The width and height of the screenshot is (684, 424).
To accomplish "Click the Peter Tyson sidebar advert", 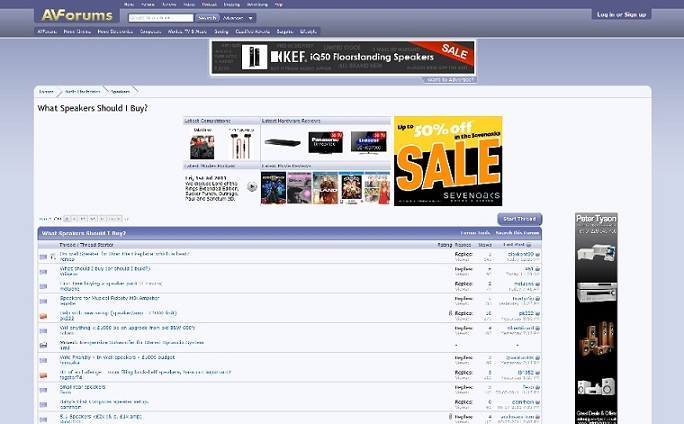I will click(x=596, y=318).
